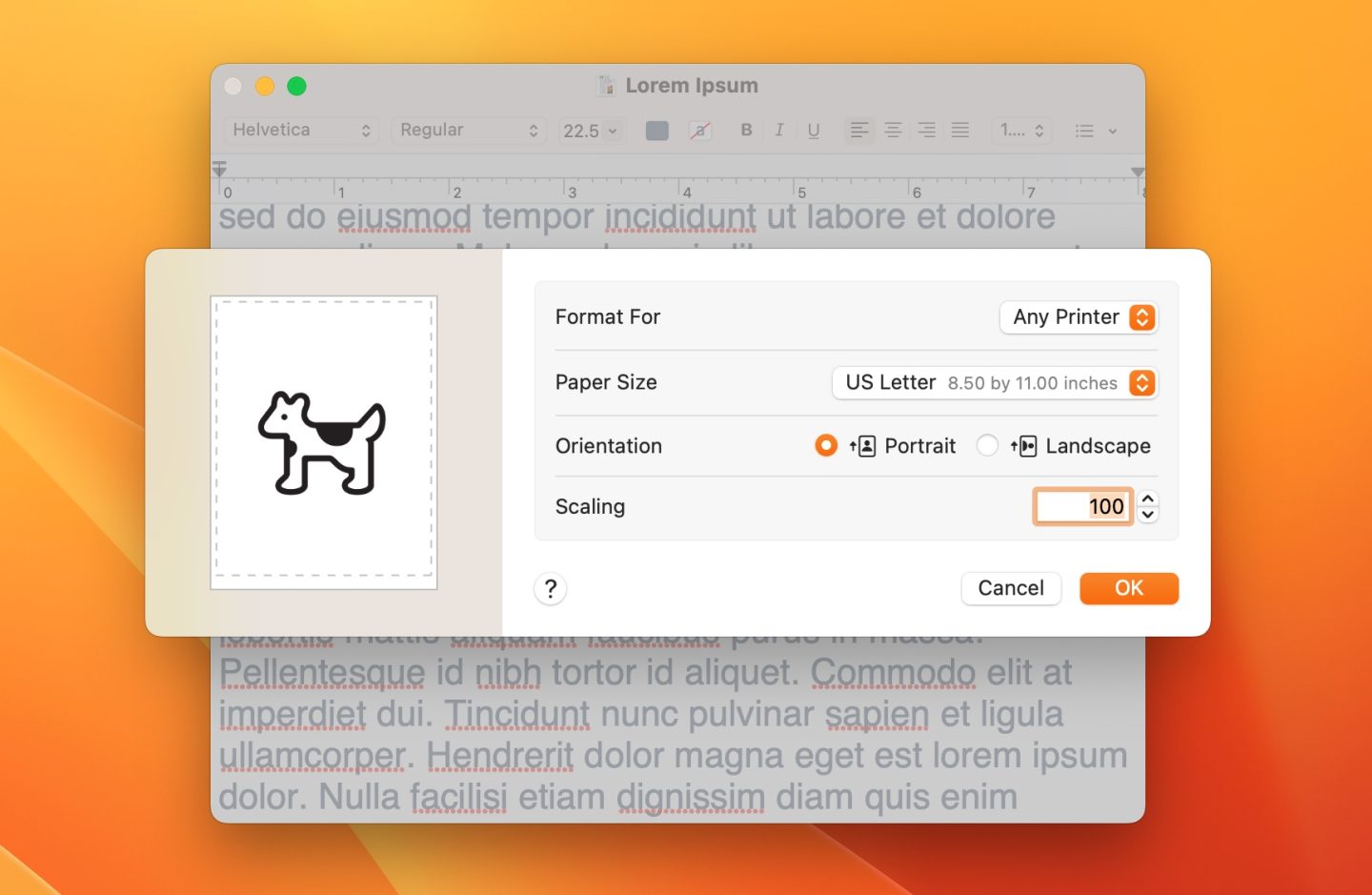Open the text background color icon
This screenshot has width=1372, height=895.
tap(700, 131)
